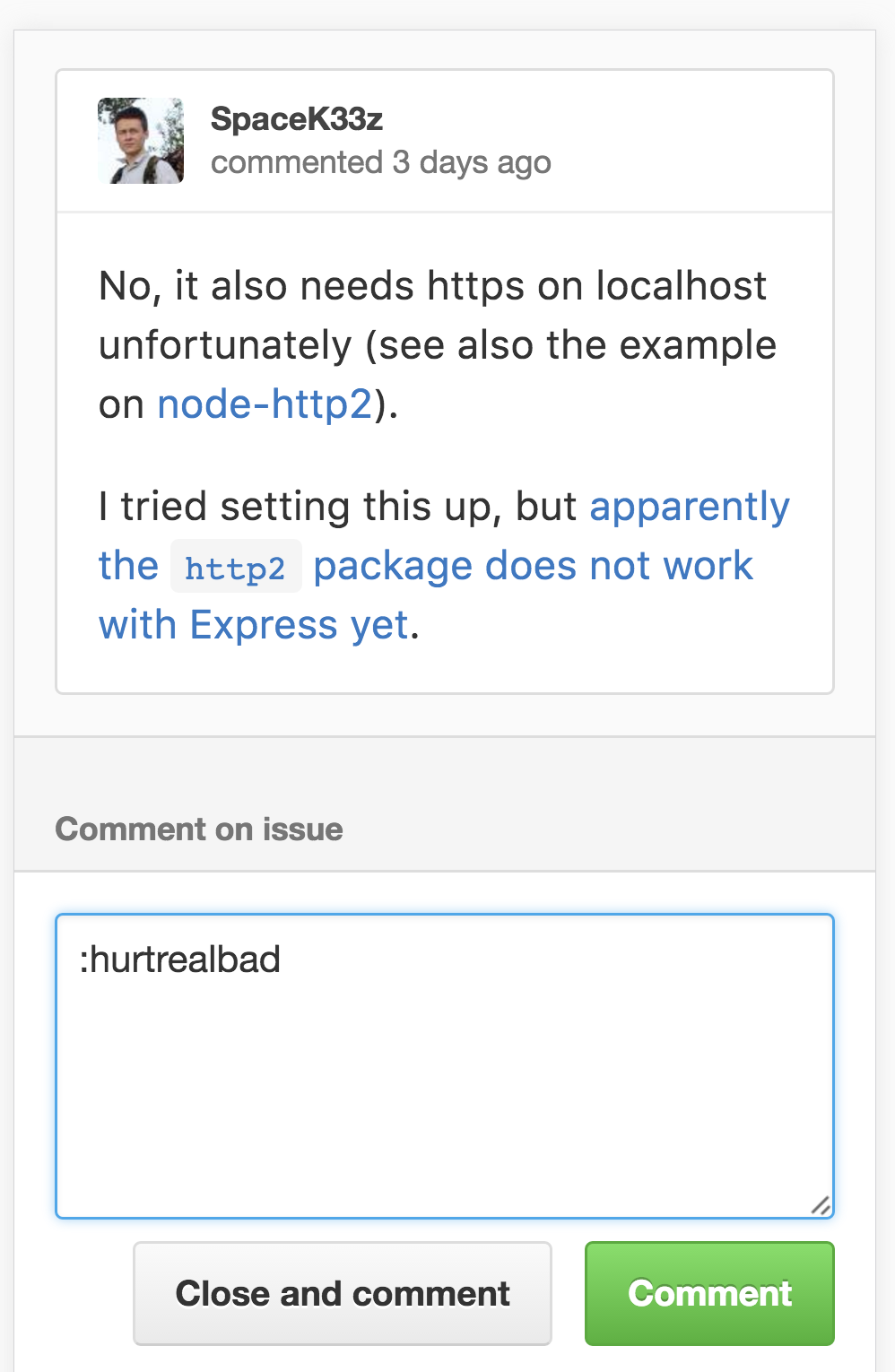Image resolution: width=895 pixels, height=1372 pixels.
Task: Submit with the green Comment button
Action: pyautogui.click(x=709, y=1293)
